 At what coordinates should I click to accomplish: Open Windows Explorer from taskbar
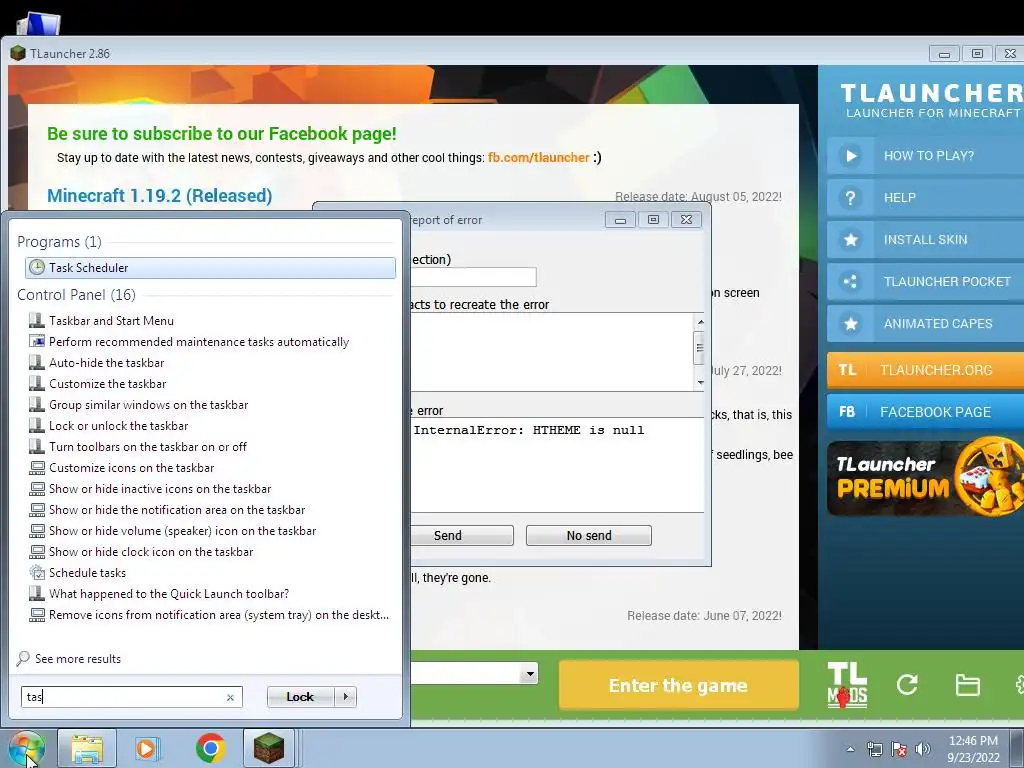click(87, 749)
